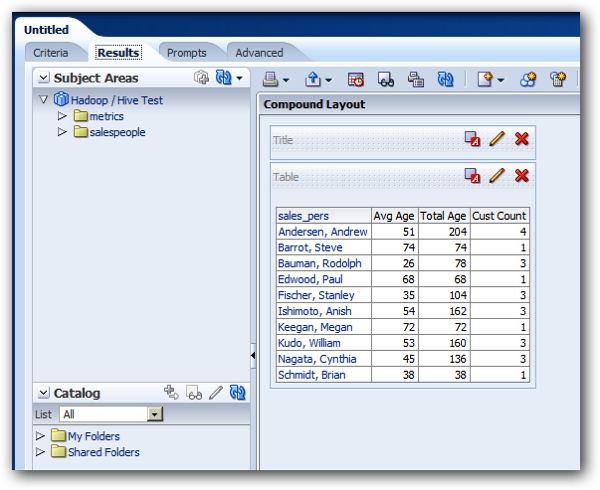Switch to the Results tab
The height and width of the screenshot is (490, 600).
coord(118,52)
